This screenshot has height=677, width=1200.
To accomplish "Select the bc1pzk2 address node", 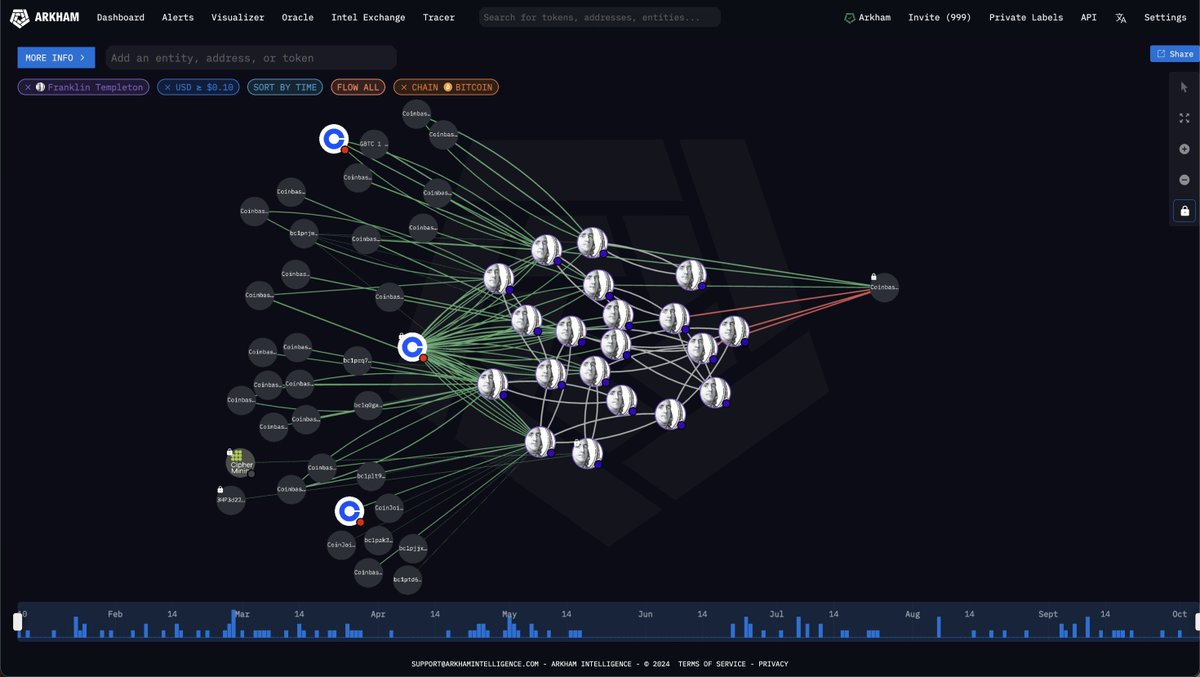I will click(378, 540).
